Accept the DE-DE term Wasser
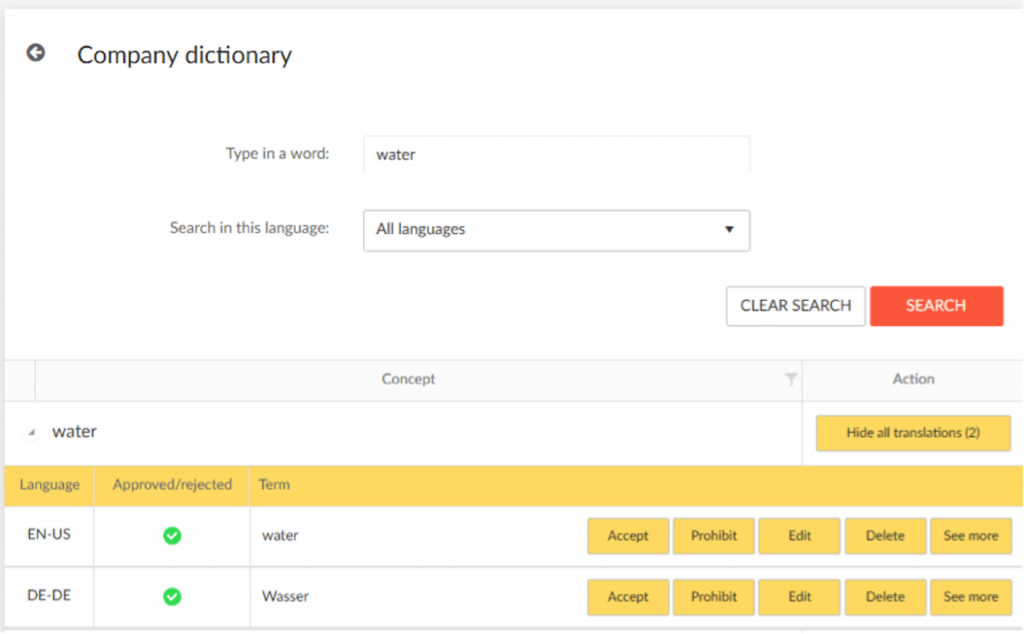Screen dimensions: 1024x634 628,597
